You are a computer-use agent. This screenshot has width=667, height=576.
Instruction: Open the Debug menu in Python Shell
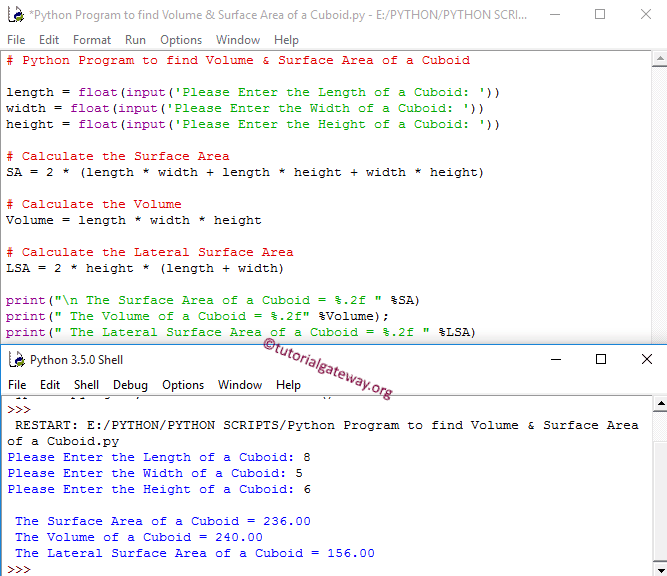[x=130, y=385]
